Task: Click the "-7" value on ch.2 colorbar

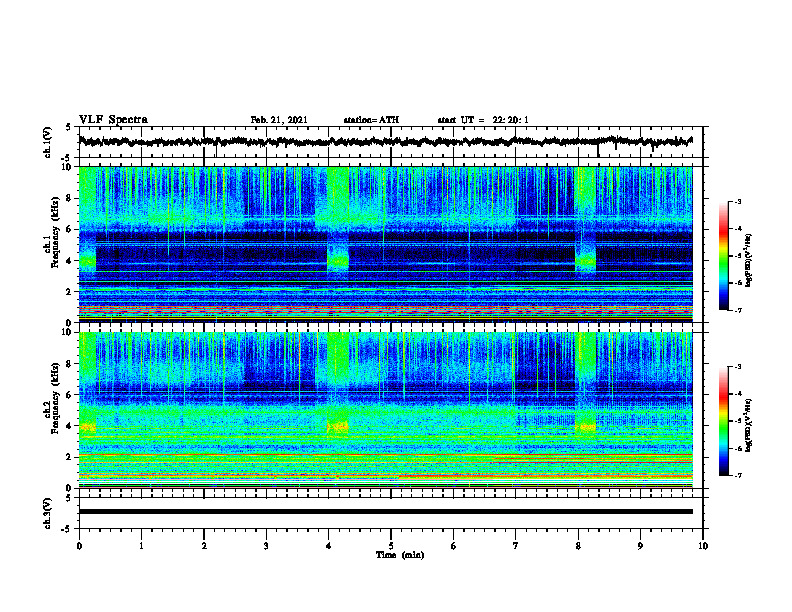Action: coord(737,475)
